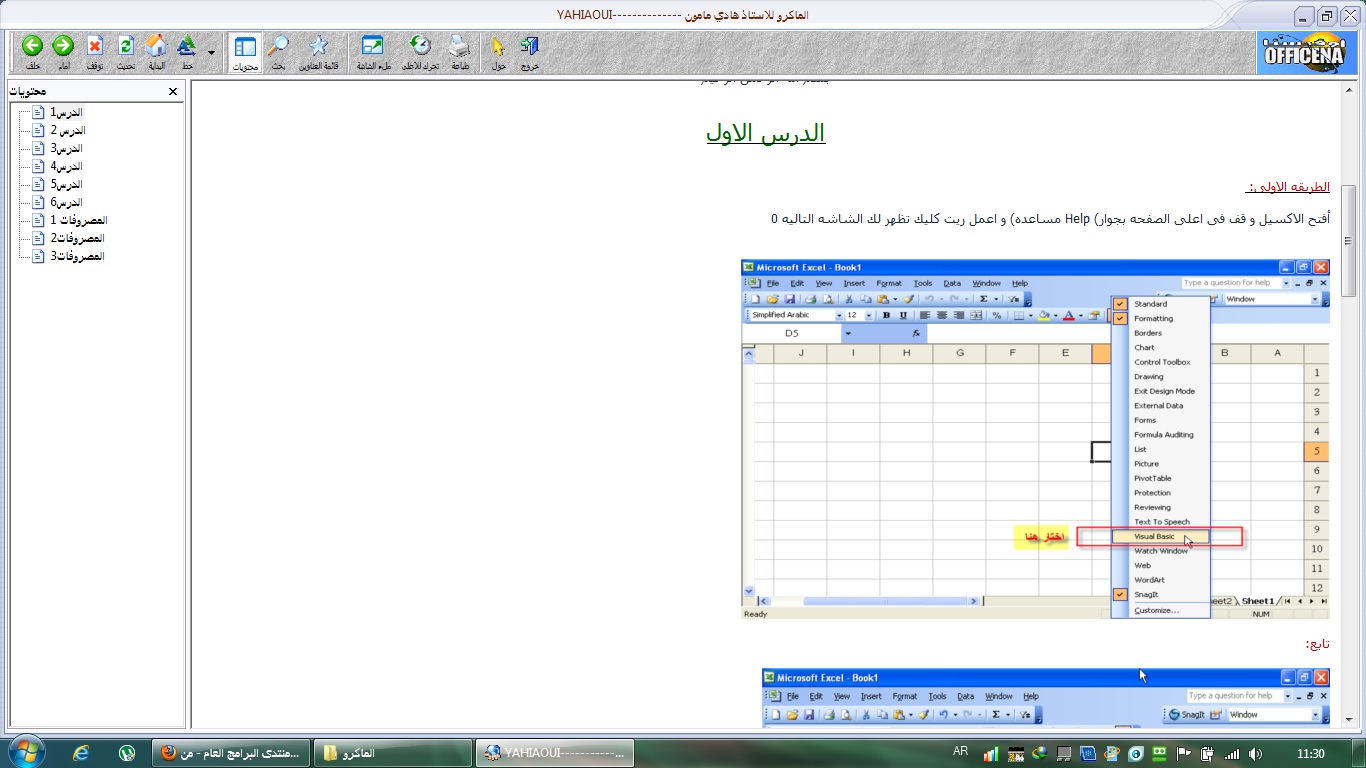Print the page with طباعة icon
1366x768 pixels.
pos(460,52)
